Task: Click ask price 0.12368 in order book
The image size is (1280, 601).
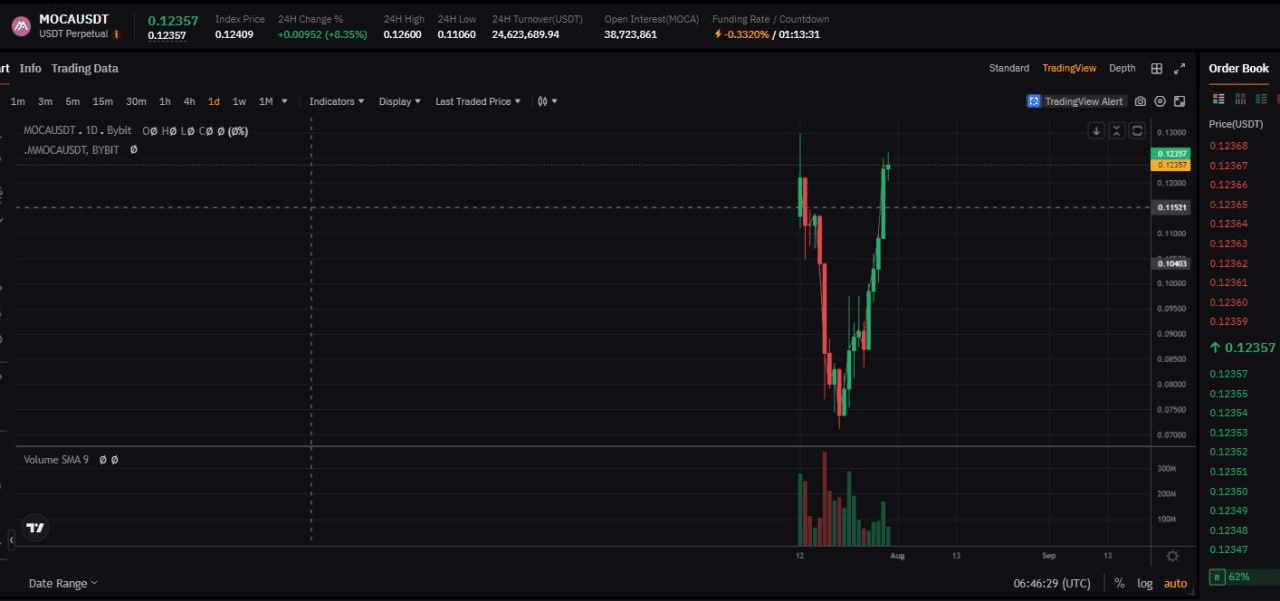Action: (x=1229, y=146)
